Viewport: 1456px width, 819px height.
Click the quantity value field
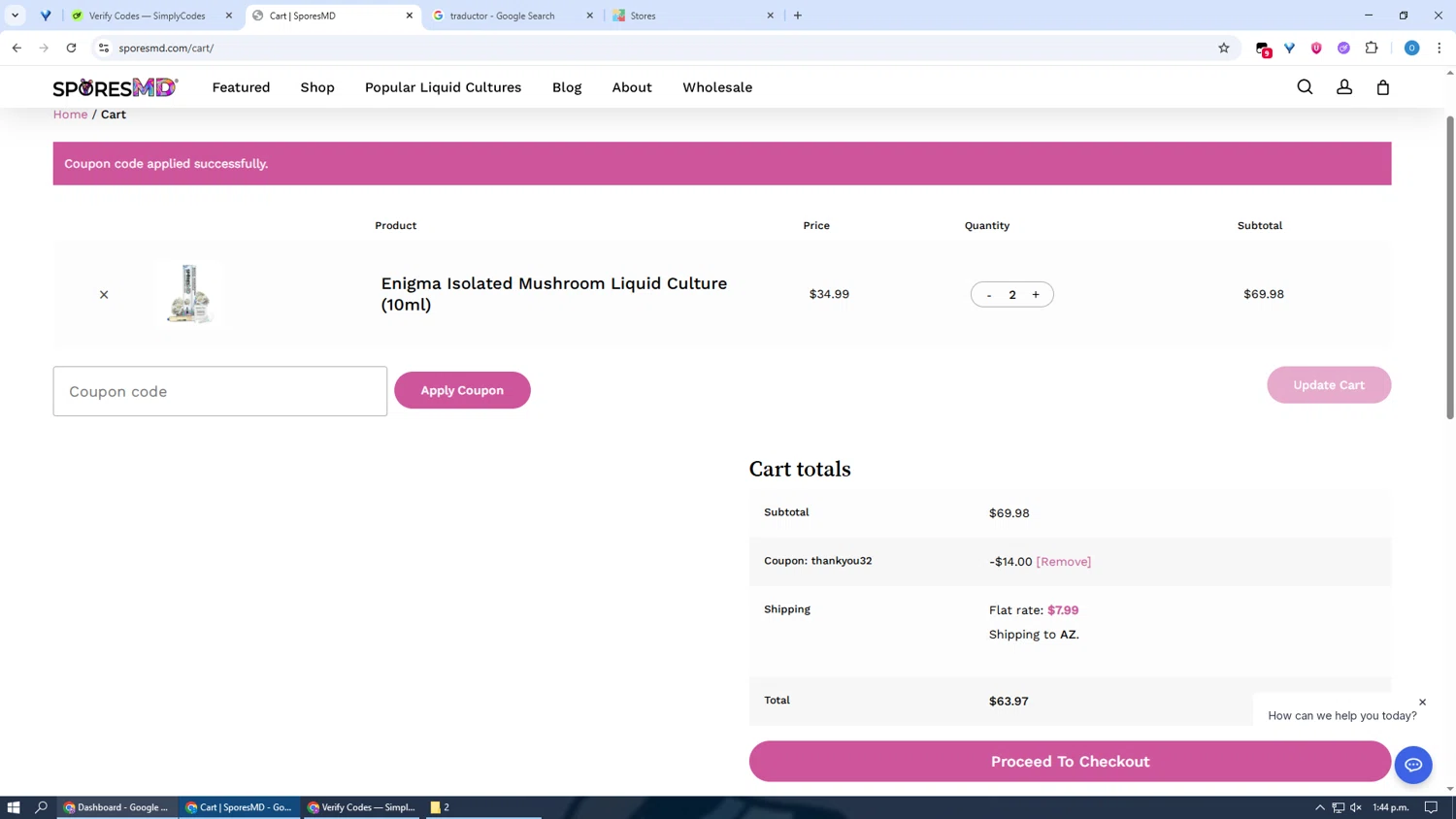1012,295
